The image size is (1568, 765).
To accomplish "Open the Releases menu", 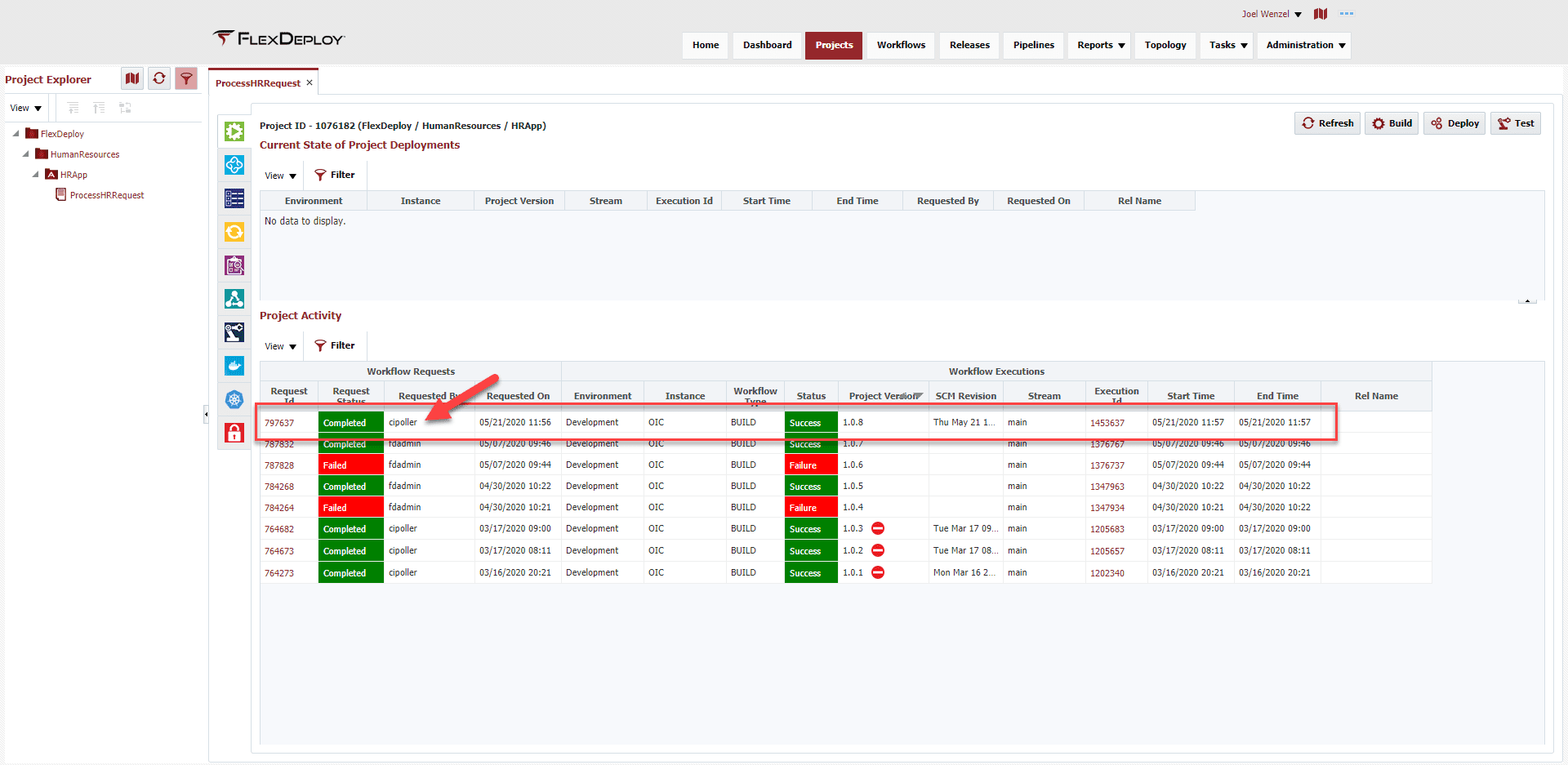I will click(x=969, y=45).
